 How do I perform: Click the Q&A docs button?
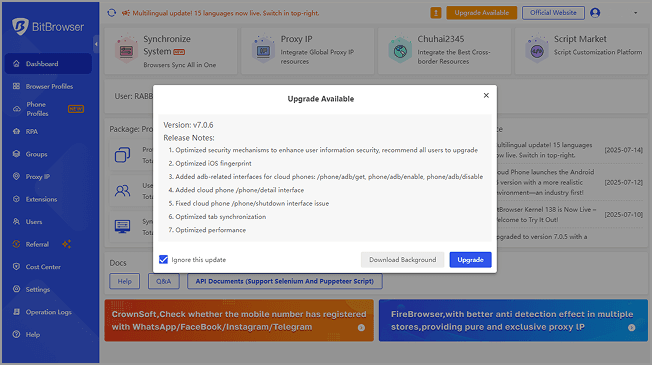[x=163, y=281]
